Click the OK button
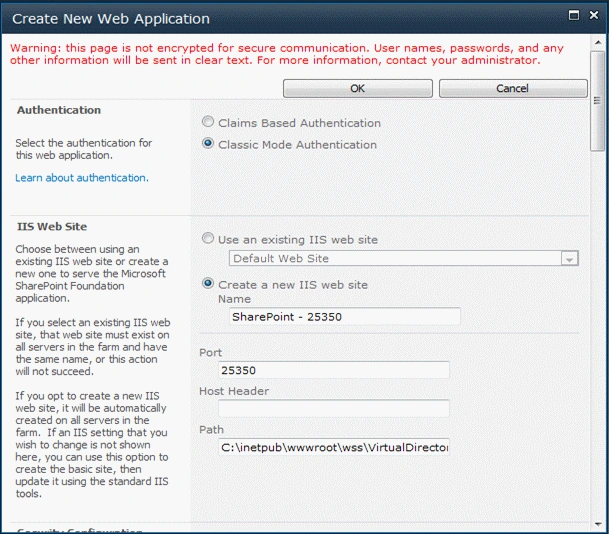Viewport: 609px width, 534px height. tap(357, 89)
